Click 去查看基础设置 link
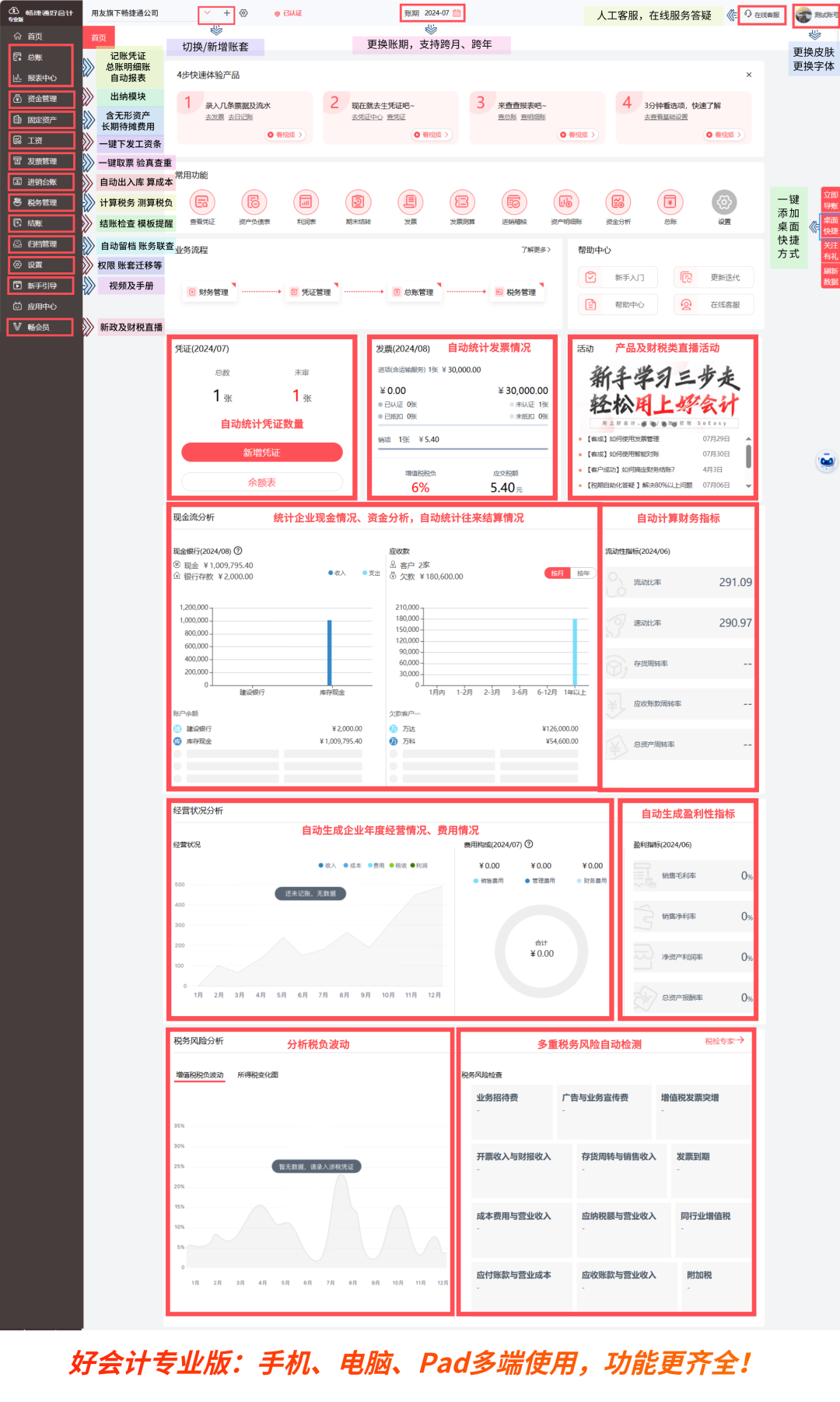This screenshot has width=840, height=1402. click(x=666, y=117)
